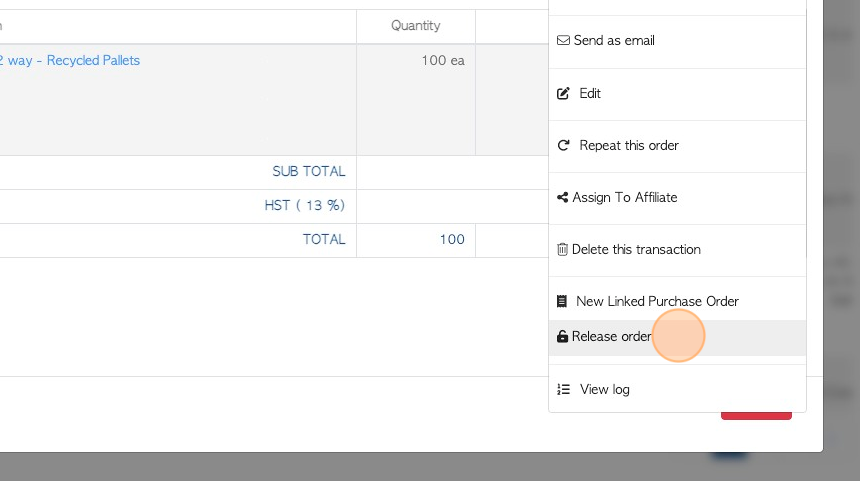The height and width of the screenshot is (481, 860).
Task: Click the numbered list View log icon
Action: point(563,389)
